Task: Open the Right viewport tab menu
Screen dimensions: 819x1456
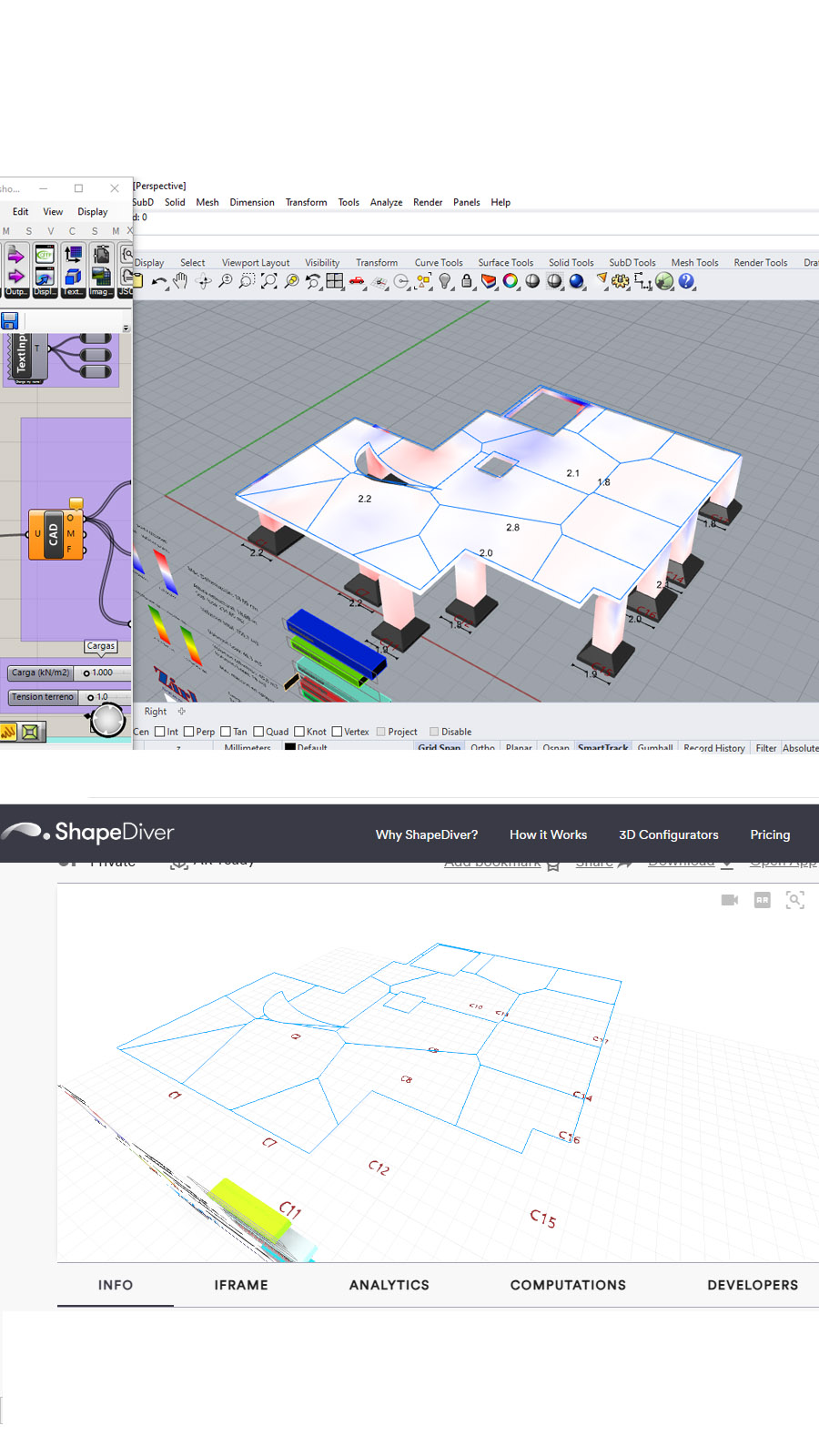Action: (156, 712)
